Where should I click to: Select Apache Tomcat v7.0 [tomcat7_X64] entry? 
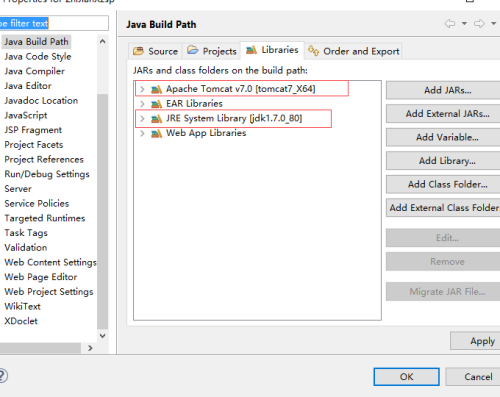point(241,89)
